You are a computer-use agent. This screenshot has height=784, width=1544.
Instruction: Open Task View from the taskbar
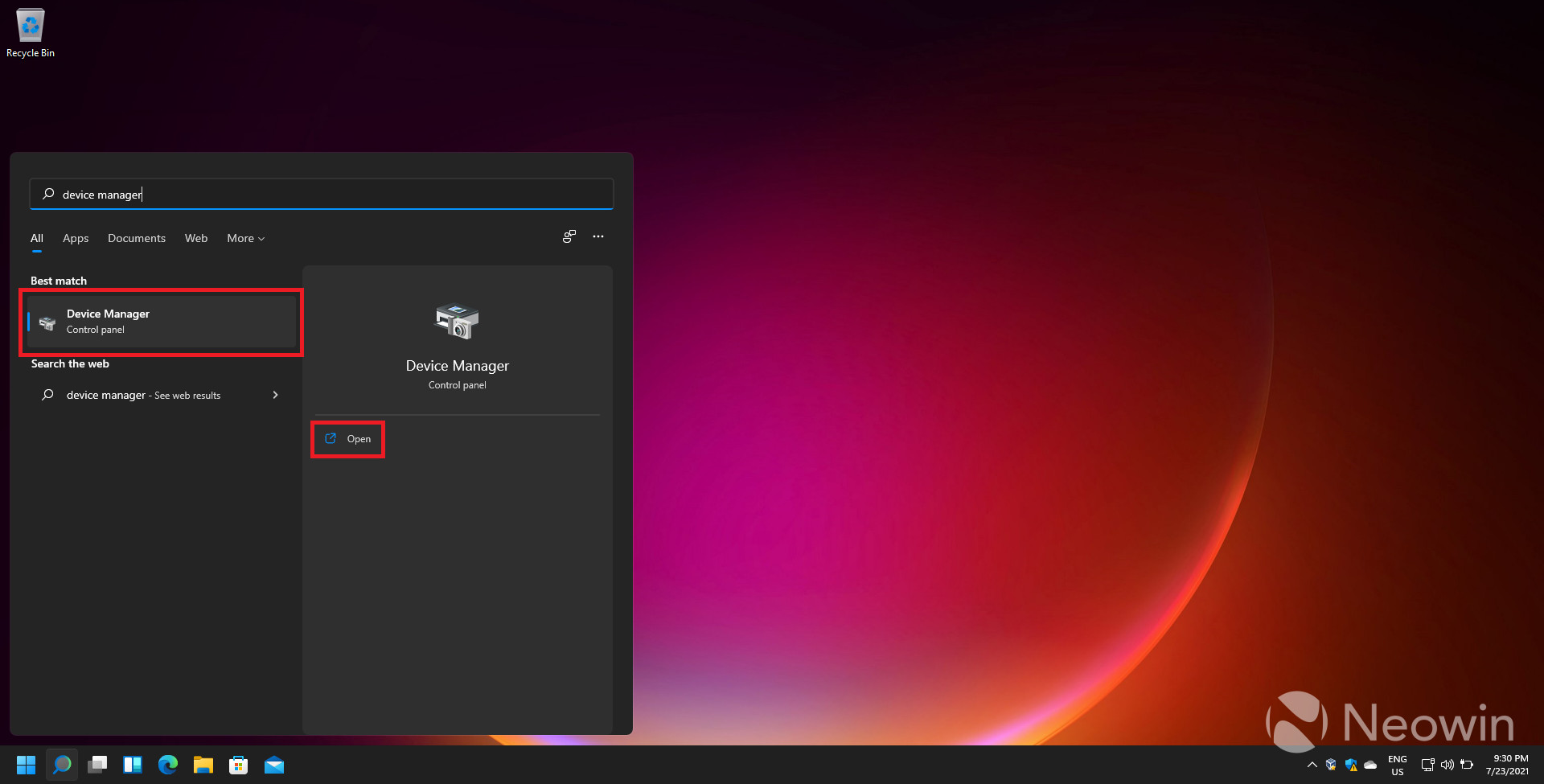pos(97,765)
